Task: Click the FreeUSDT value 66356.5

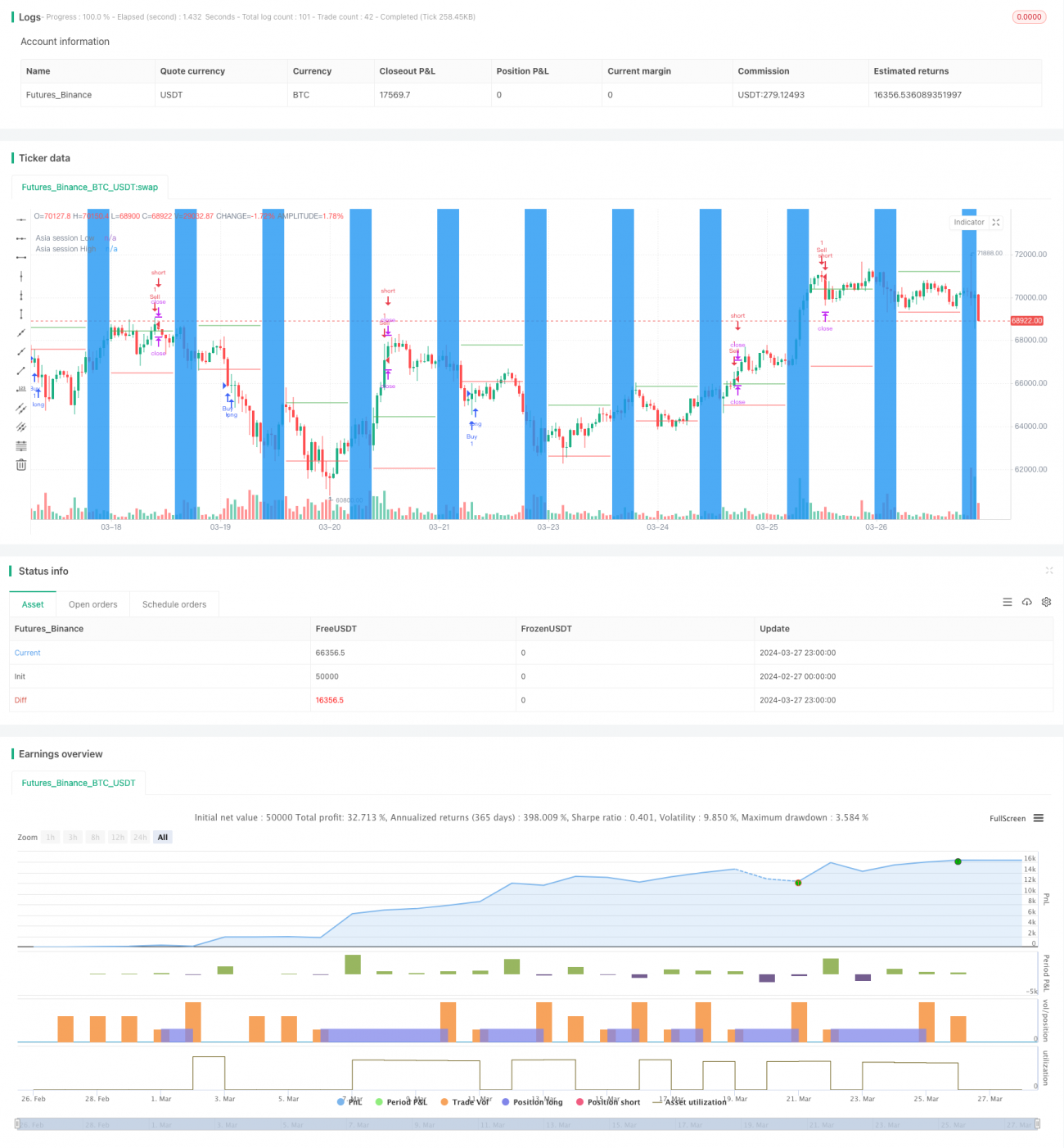Action: coord(330,653)
